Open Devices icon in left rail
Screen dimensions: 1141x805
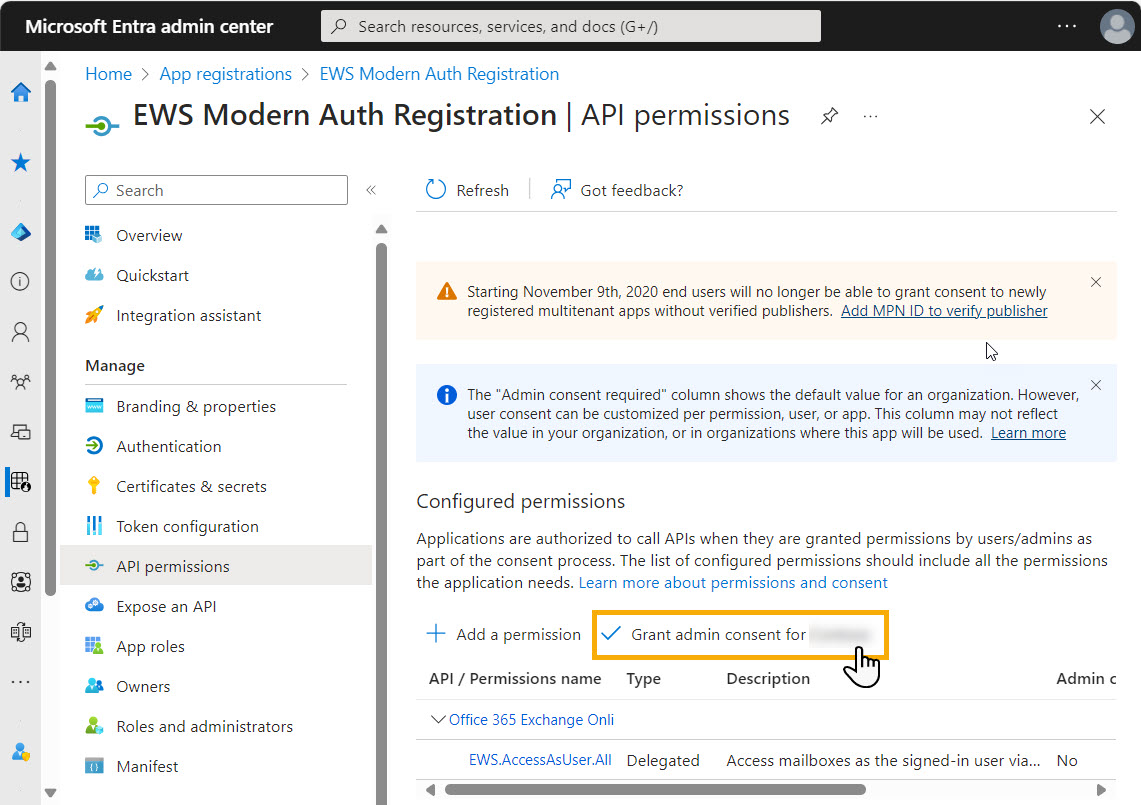tap(20, 432)
